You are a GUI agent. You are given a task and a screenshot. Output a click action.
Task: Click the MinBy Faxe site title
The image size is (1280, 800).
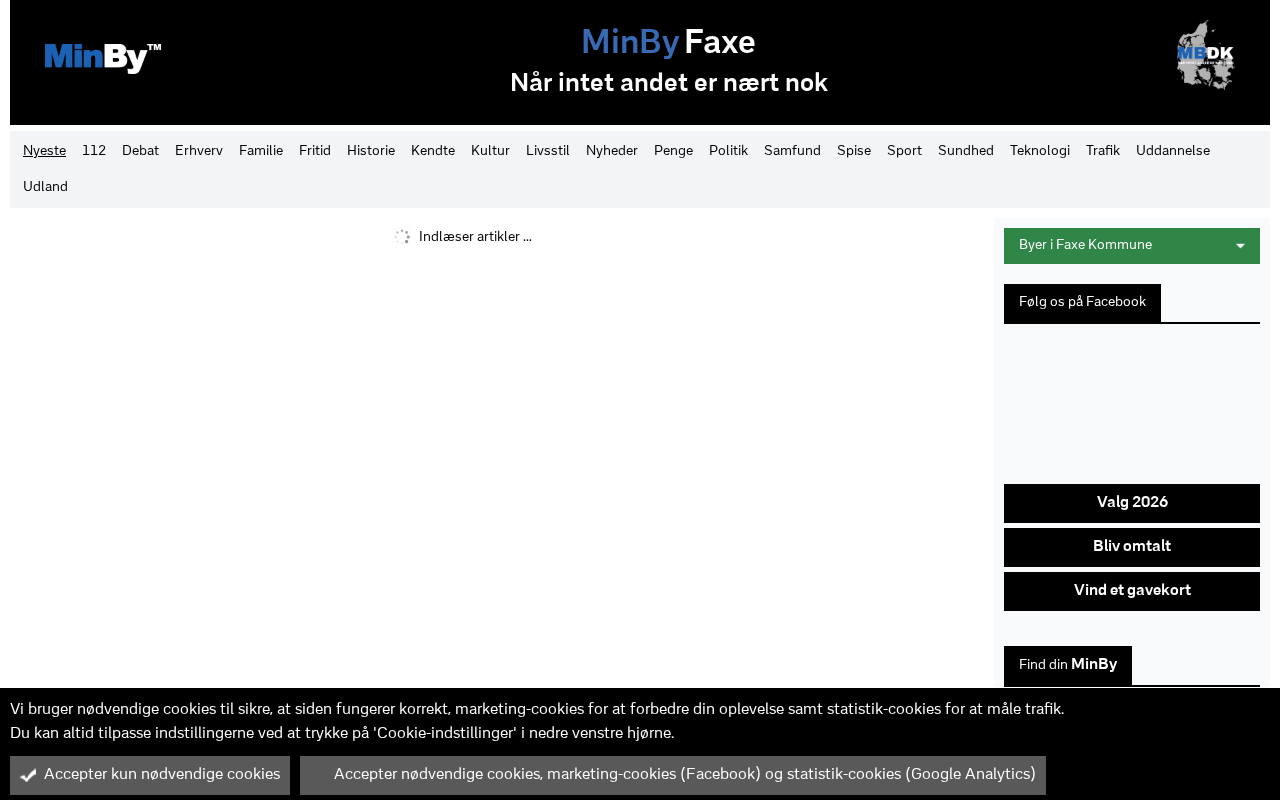[x=668, y=42]
